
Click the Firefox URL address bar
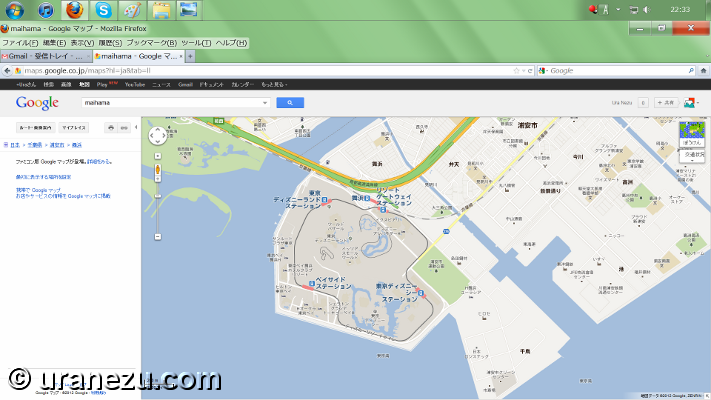[x=268, y=71]
